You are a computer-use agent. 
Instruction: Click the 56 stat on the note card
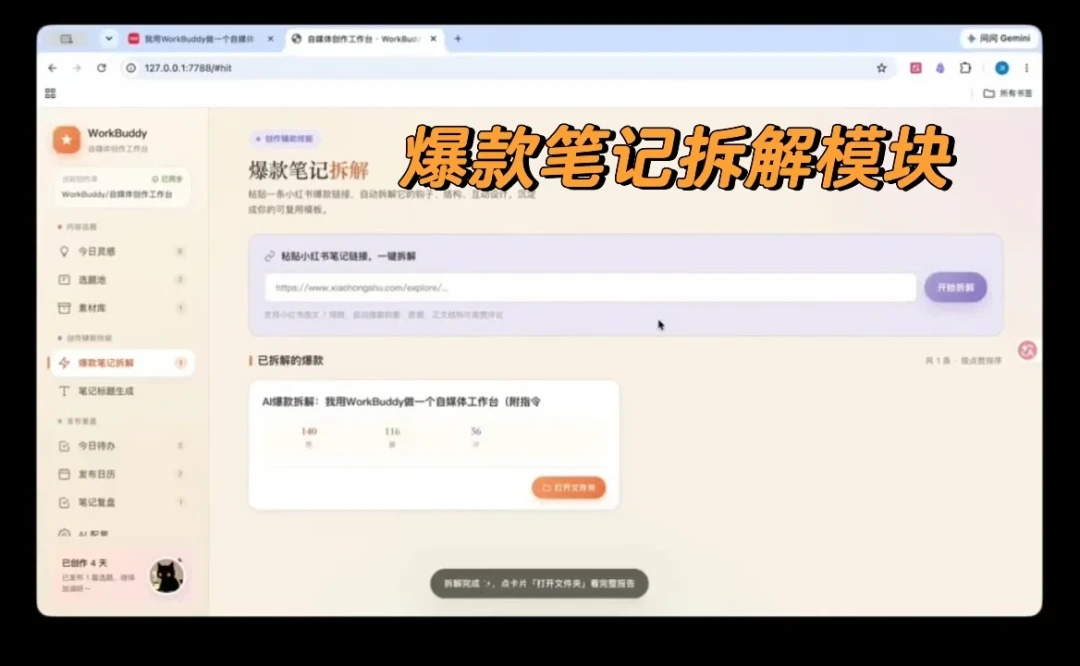[475, 437]
